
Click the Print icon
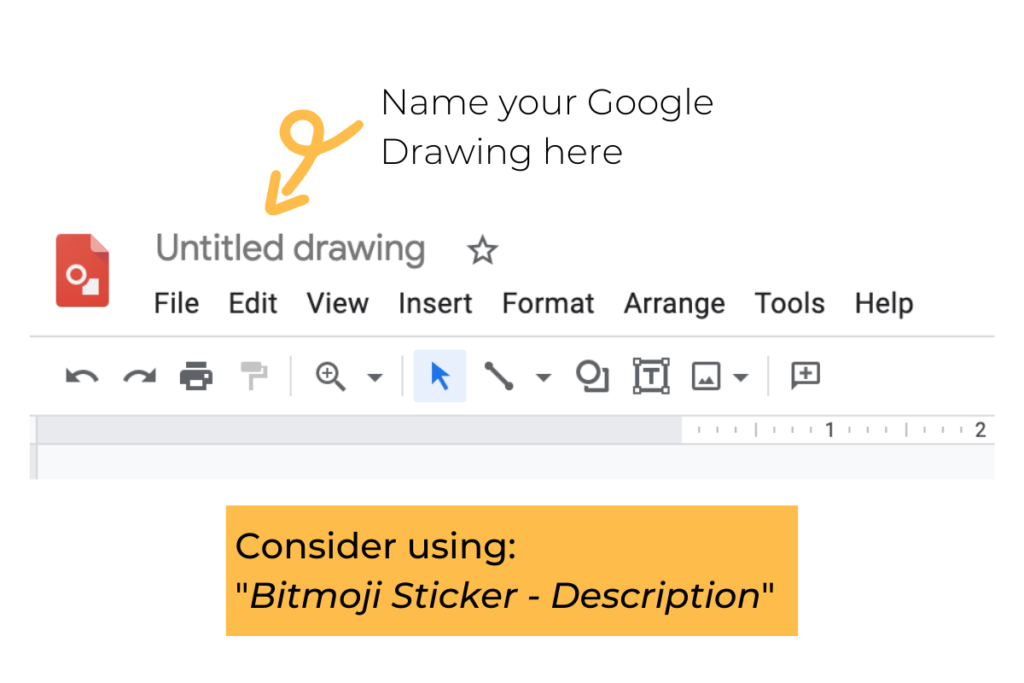click(196, 376)
